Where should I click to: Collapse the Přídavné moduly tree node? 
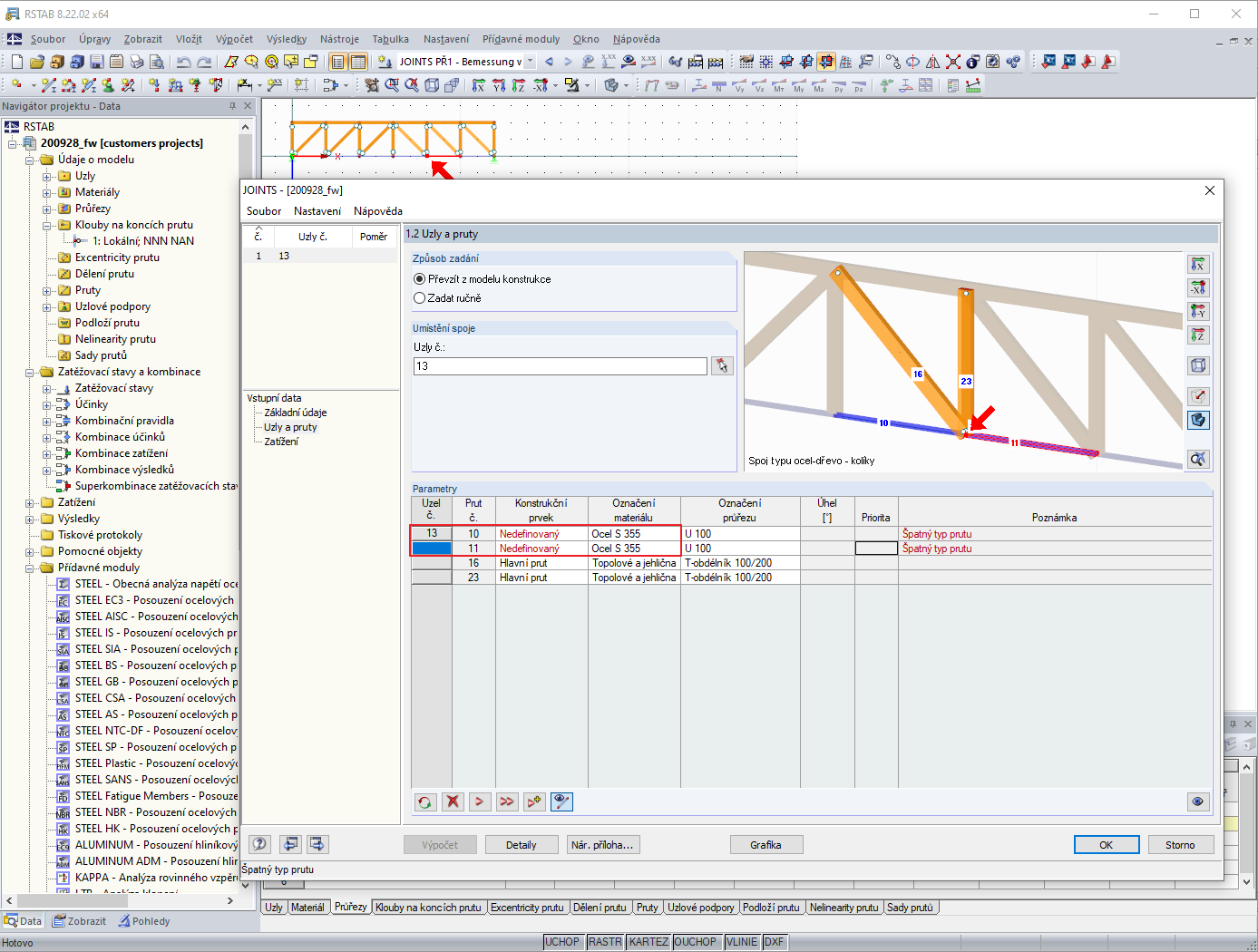click(x=30, y=568)
